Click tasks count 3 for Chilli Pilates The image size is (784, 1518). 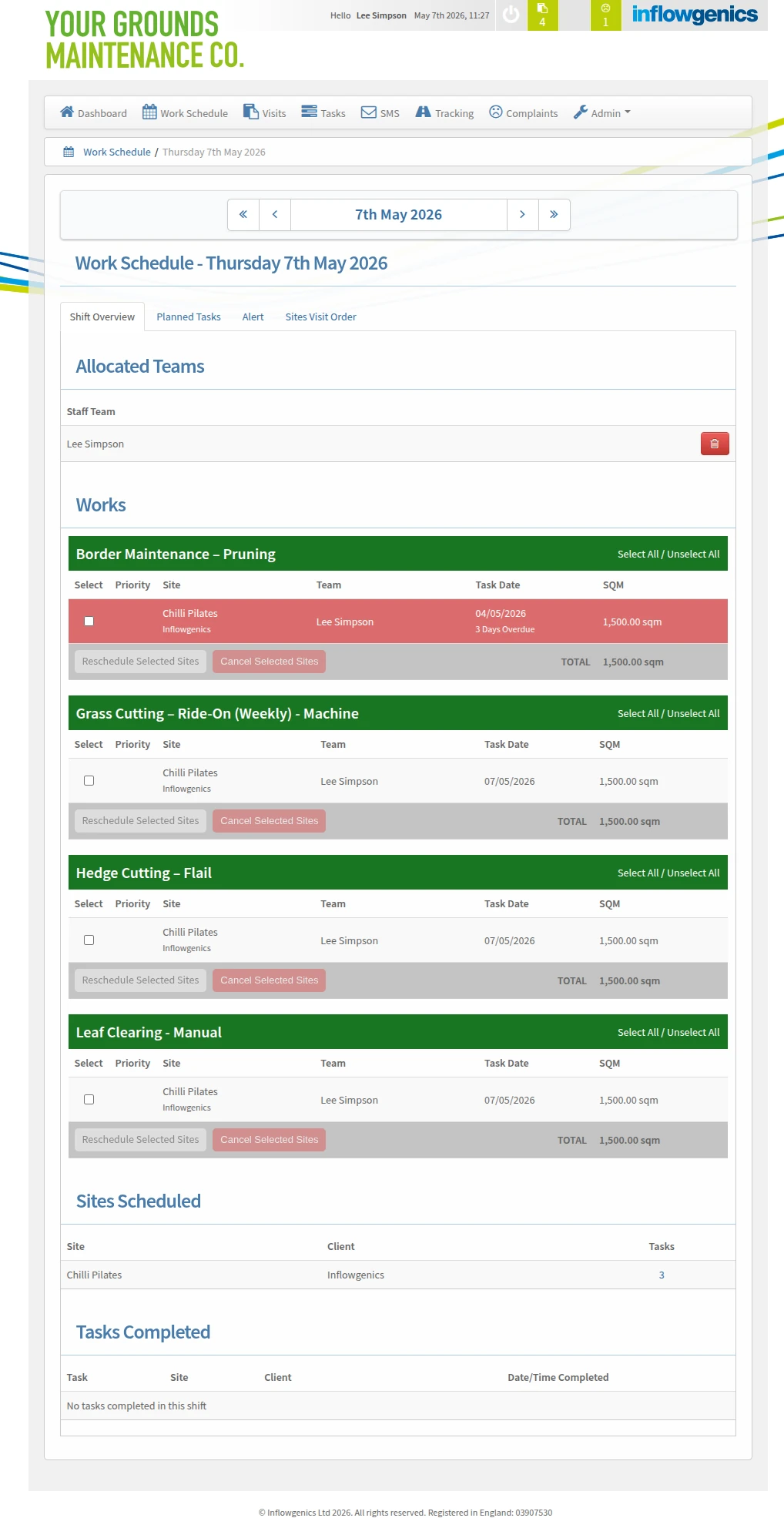pos(662,1275)
